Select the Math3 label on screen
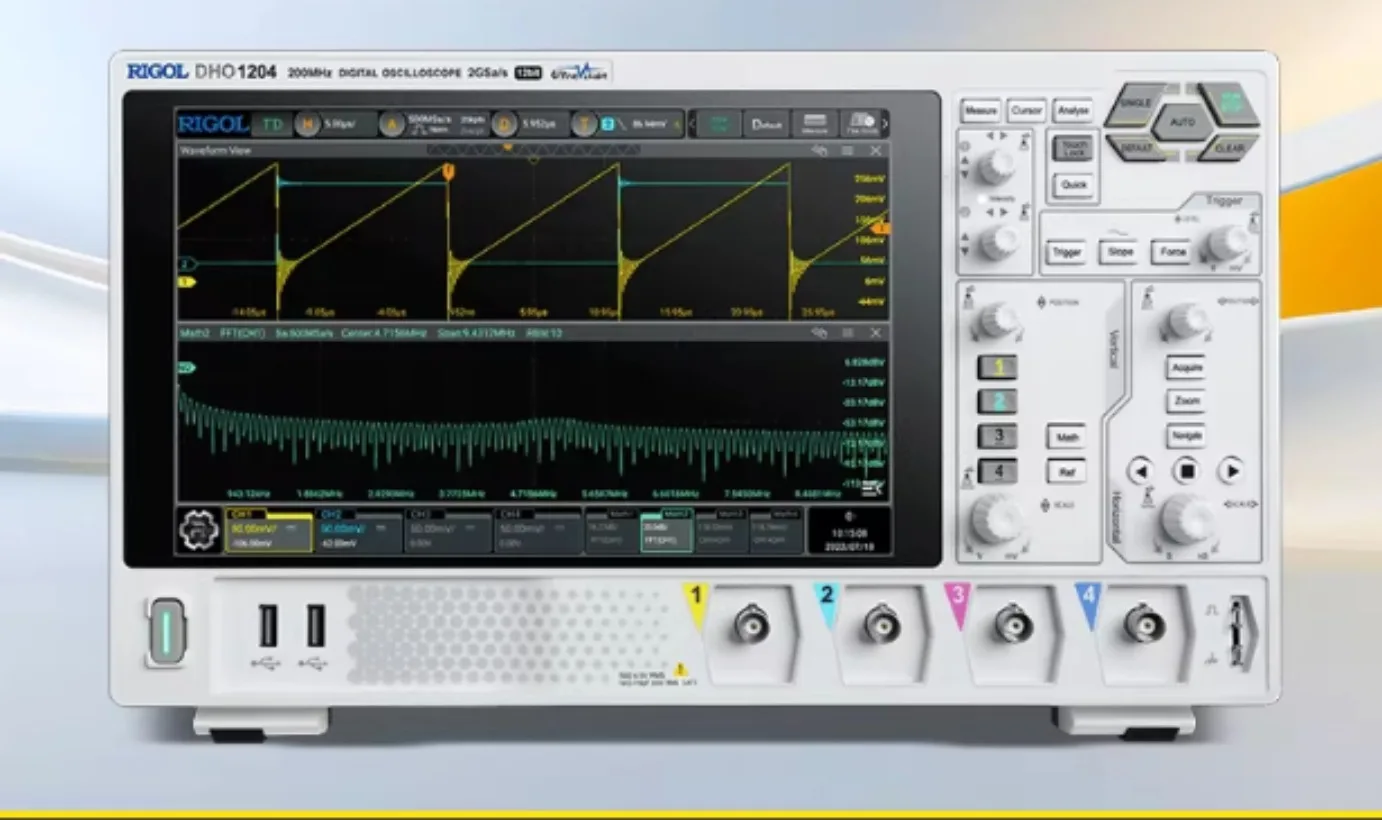The image size is (1382, 820). pos(721,530)
